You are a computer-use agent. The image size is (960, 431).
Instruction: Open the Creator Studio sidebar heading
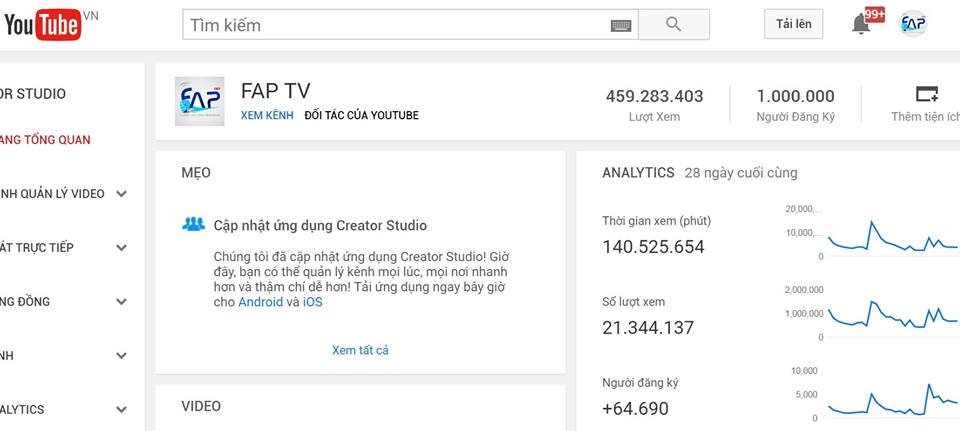tap(33, 94)
